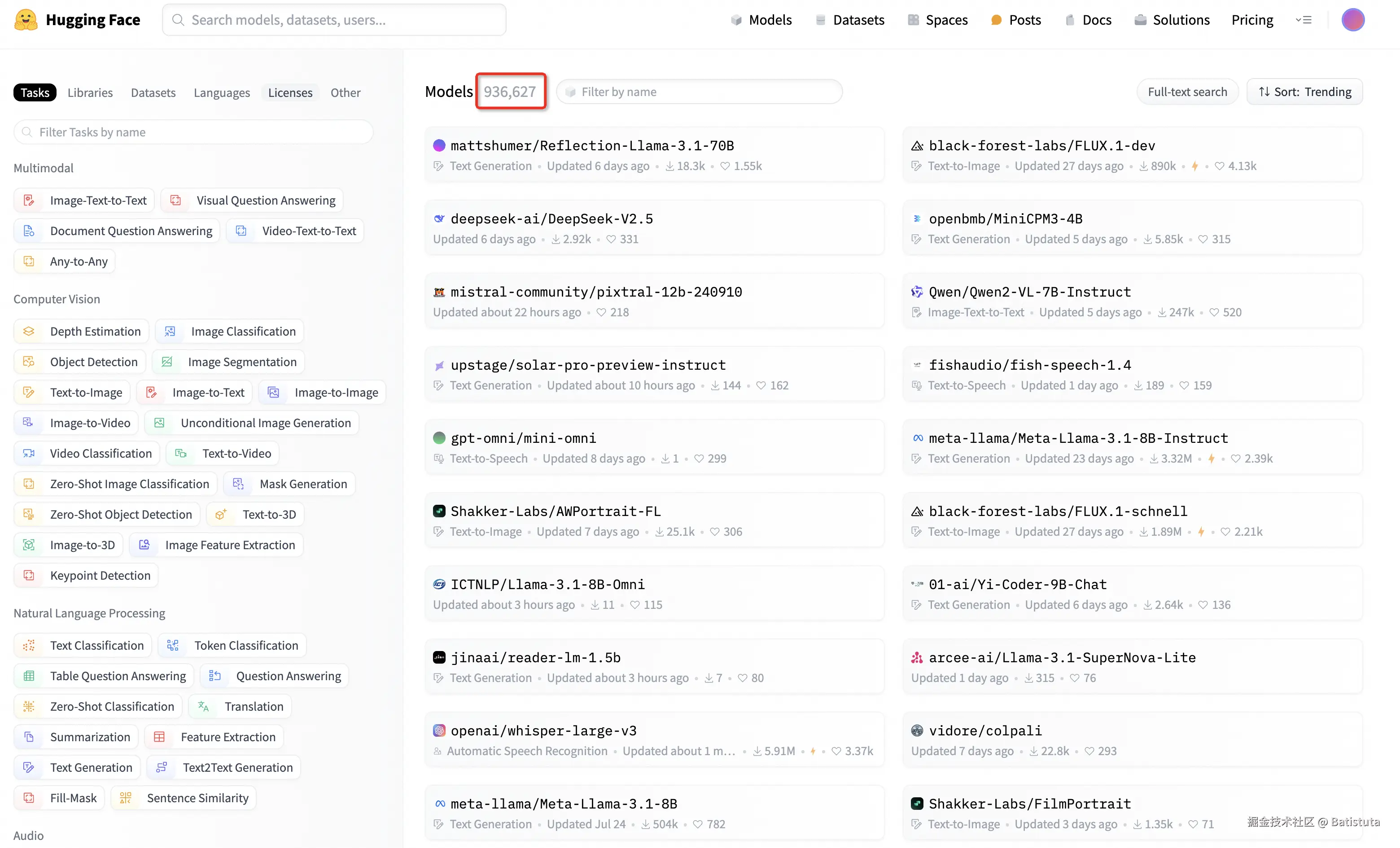Click the download icon on FLUX.1-dev card
Screen dimensions: 1400x848
[1143, 166]
